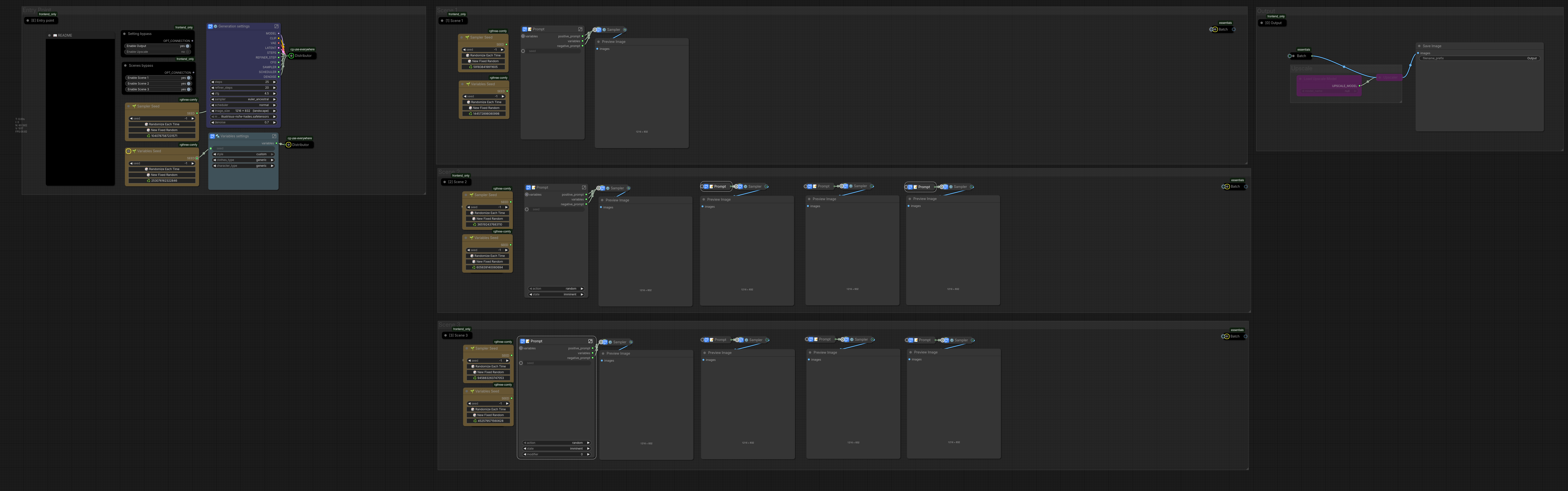Select the [2] Scene 2 label node
1568x491 pixels.
pos(456,182)
